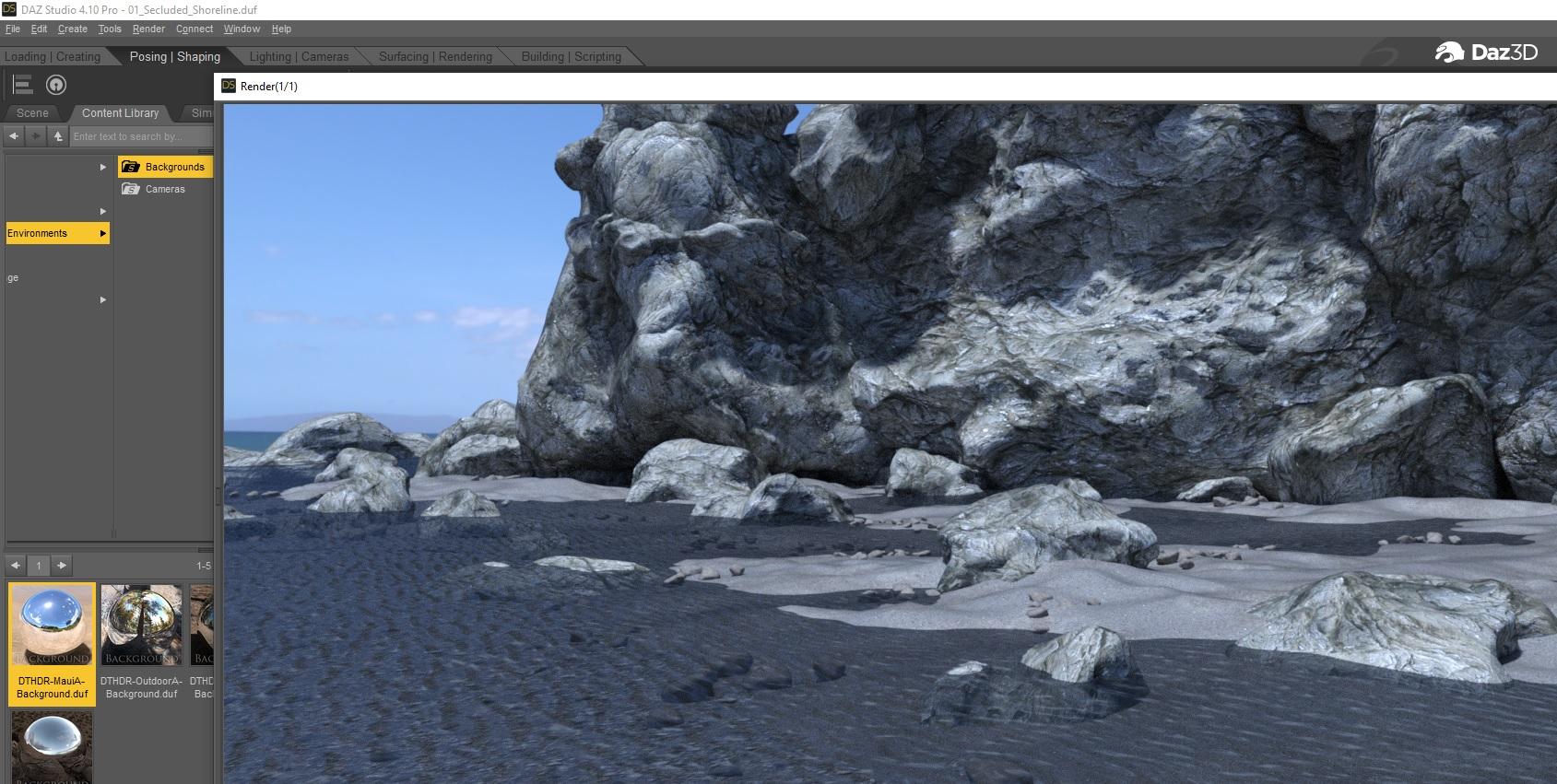Switch to Loading | Creating activity tab
Viewport: 1557px width, 784px height.
[x=53, y=56]
